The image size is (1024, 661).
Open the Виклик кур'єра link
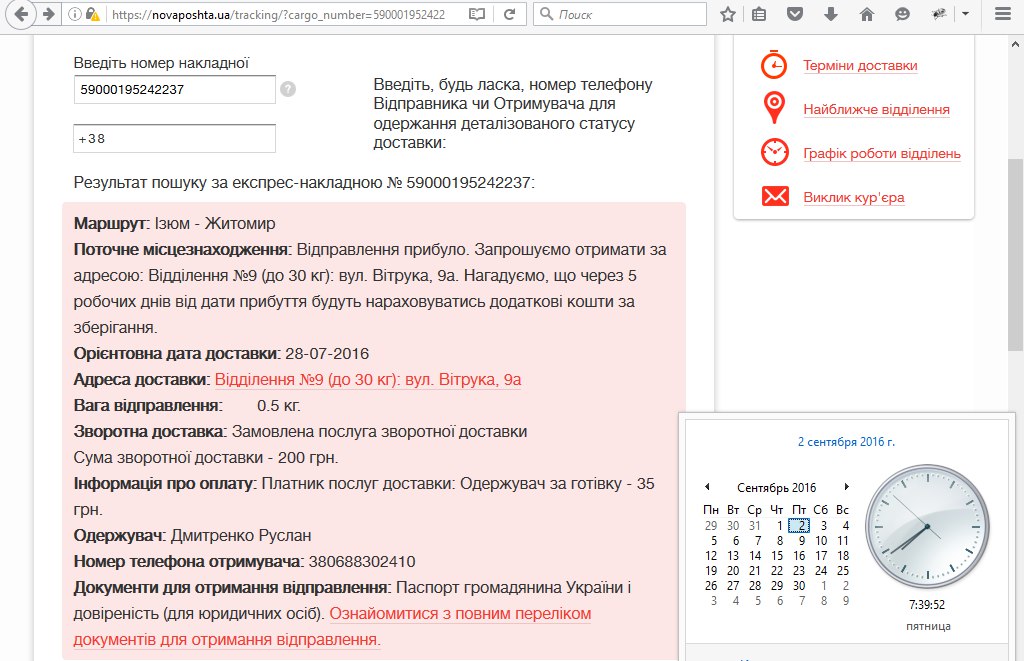tap(854, 197)
